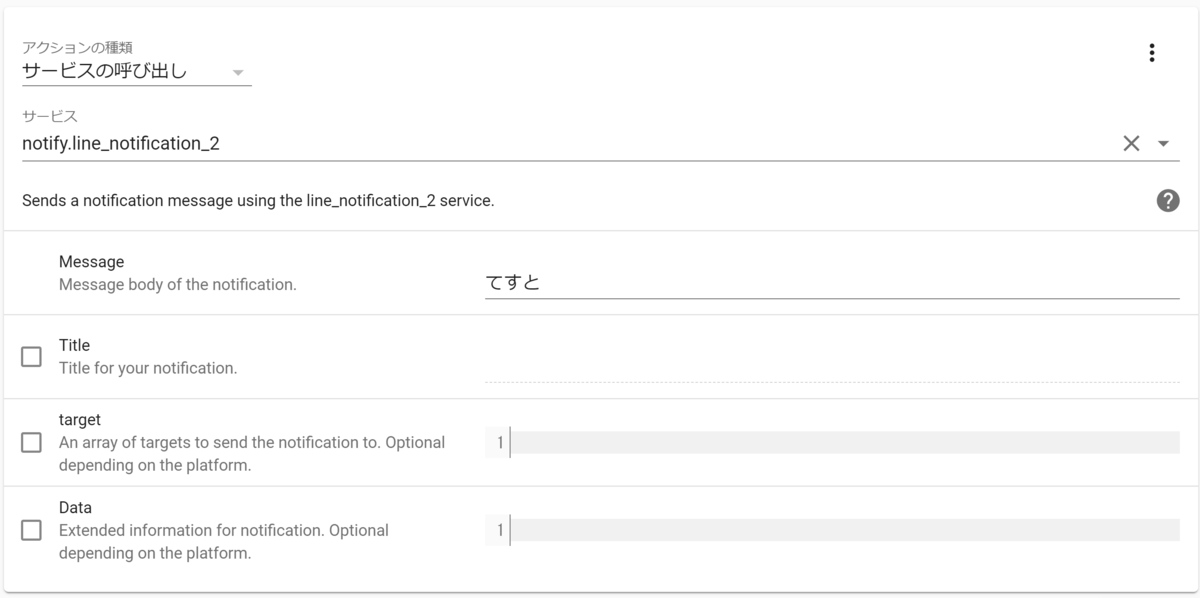Open the action type dropdown サービスの呼び出し
Image resolution: width=1200 pixels, height=598 pixels.
(x=136, y=72)
